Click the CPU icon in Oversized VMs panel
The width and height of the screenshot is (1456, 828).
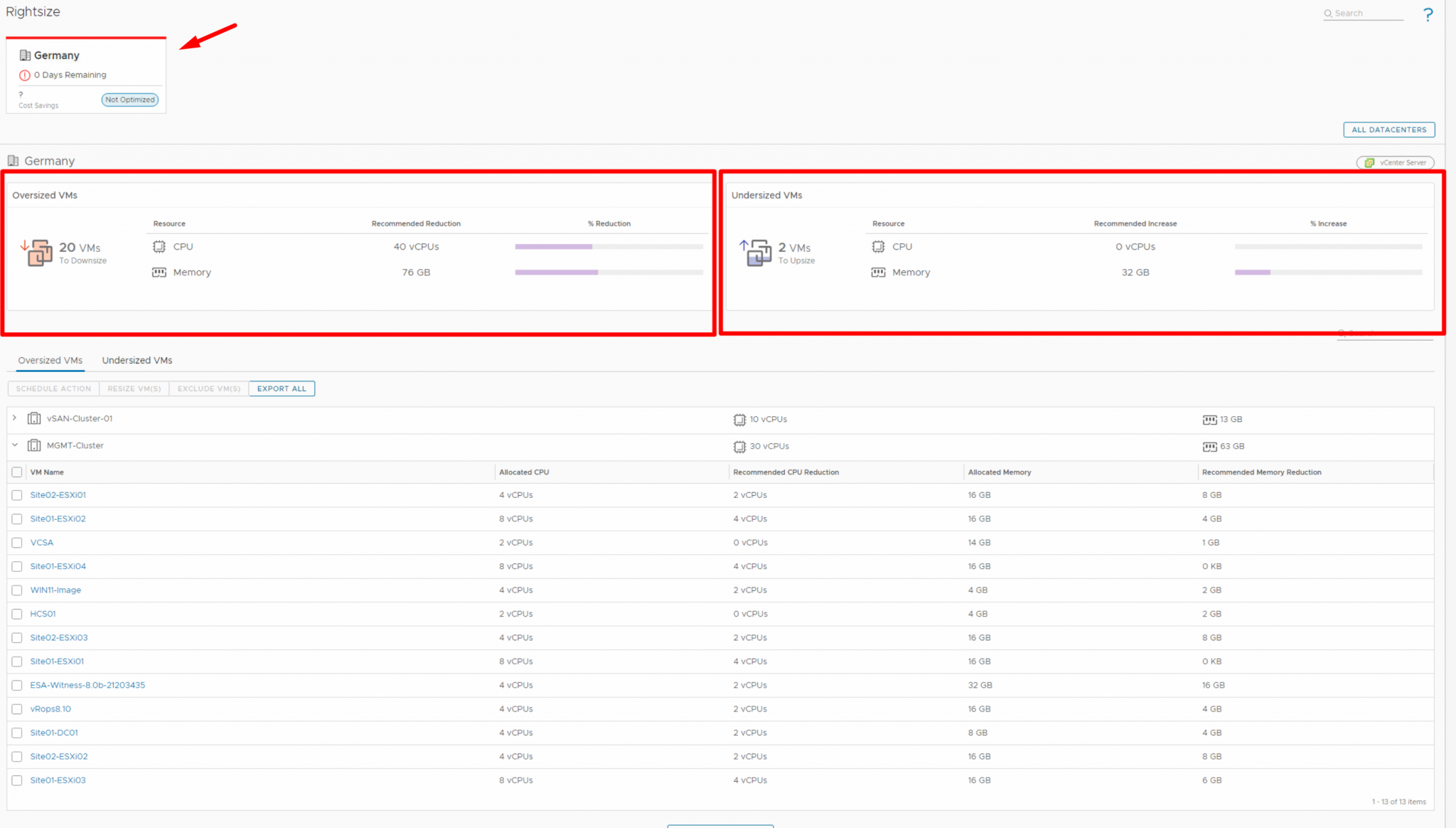pos(159,246)
